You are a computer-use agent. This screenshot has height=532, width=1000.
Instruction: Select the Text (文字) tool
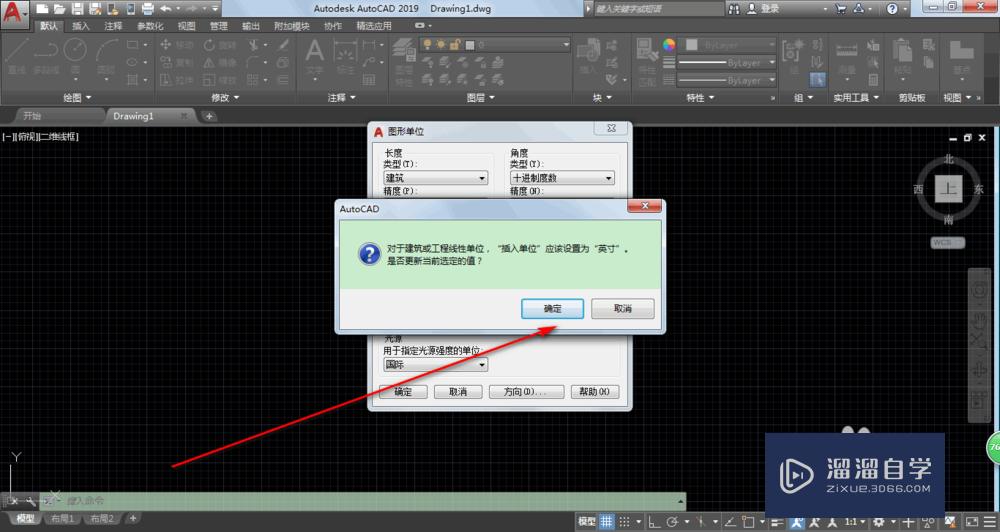click(x=314, y=56)
